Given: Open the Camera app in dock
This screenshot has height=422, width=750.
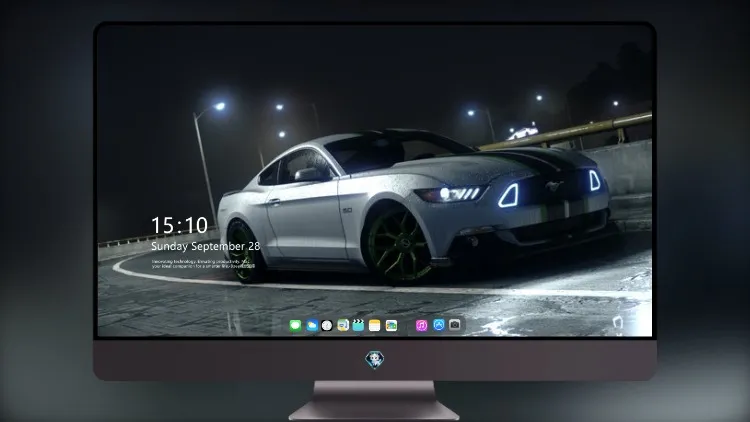Looking at the screenshot, I should [x=455, y=325].
